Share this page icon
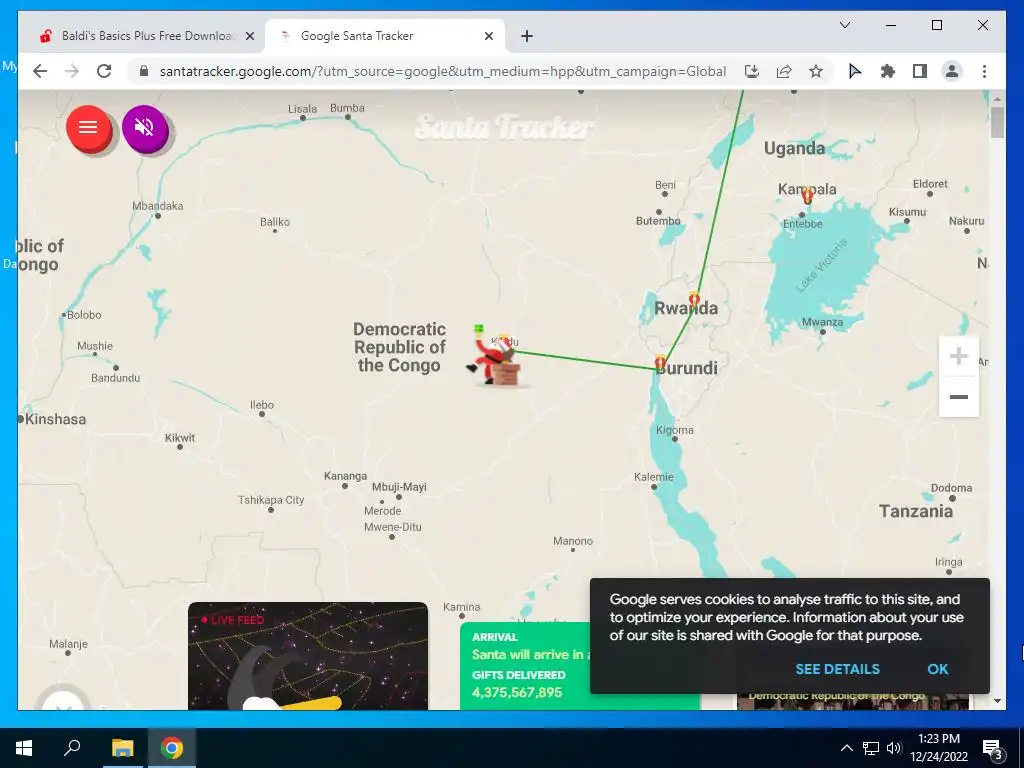Image resolution: width=1024 pixels, height=768 pixels. (x=784, y=71)
